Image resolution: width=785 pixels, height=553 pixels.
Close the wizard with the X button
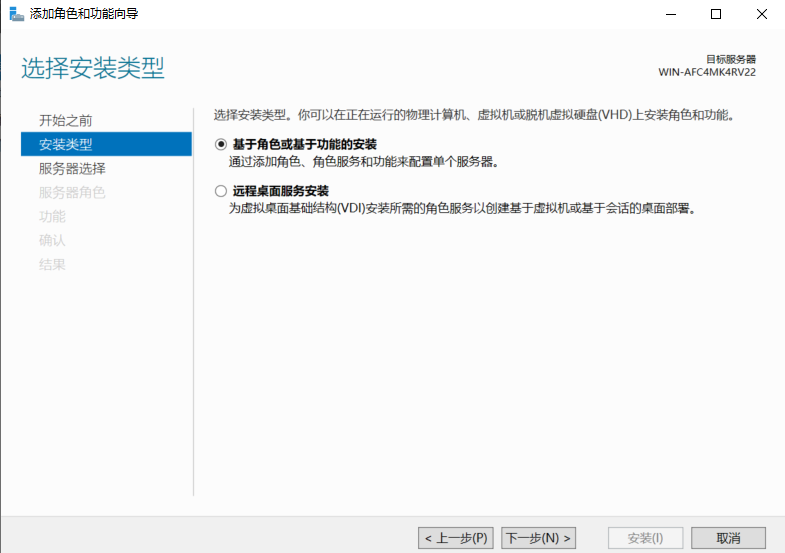click(x=761, y=14)
